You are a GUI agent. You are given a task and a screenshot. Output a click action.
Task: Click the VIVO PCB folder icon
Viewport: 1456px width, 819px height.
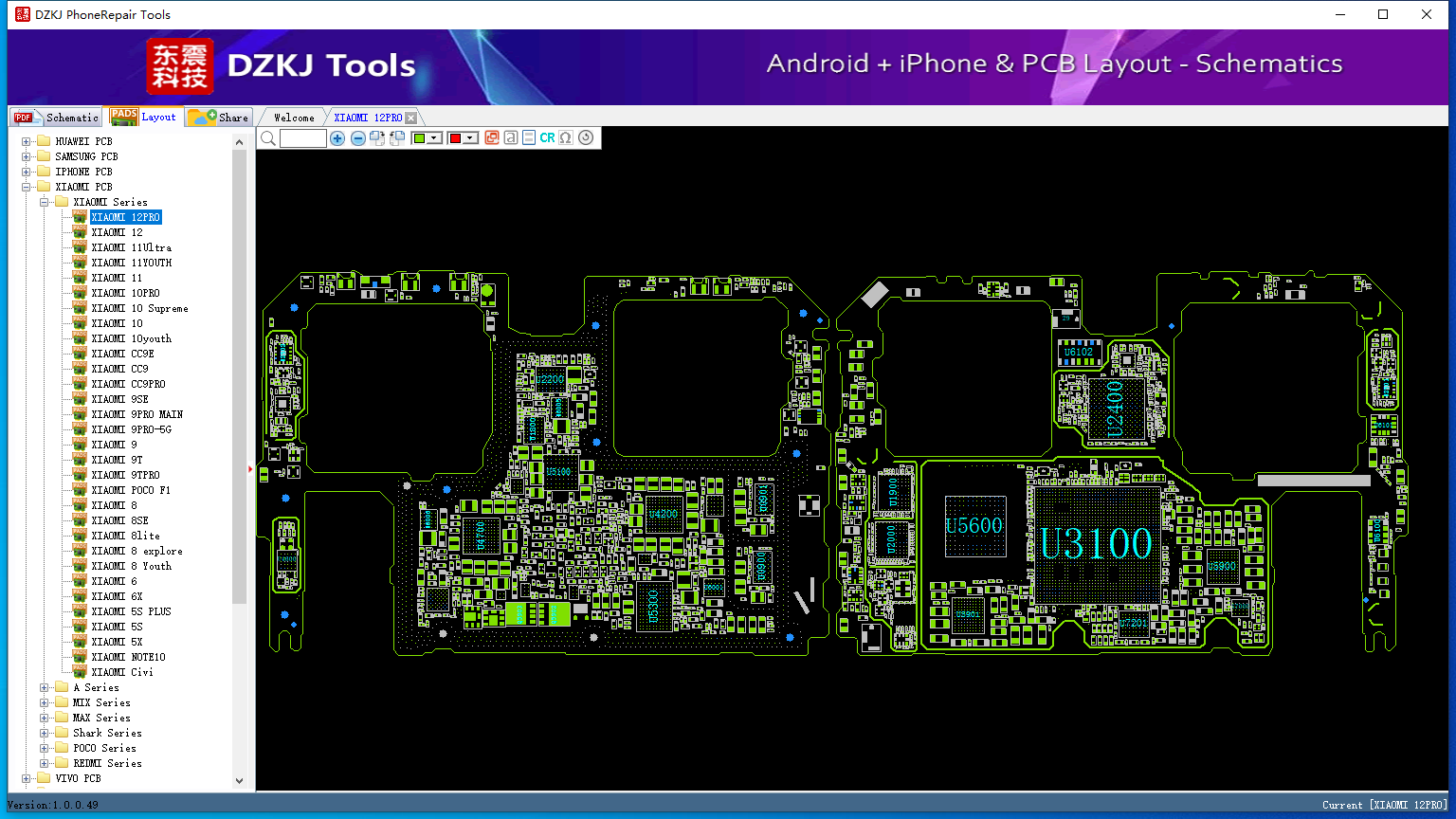click(x=43, y=778)
